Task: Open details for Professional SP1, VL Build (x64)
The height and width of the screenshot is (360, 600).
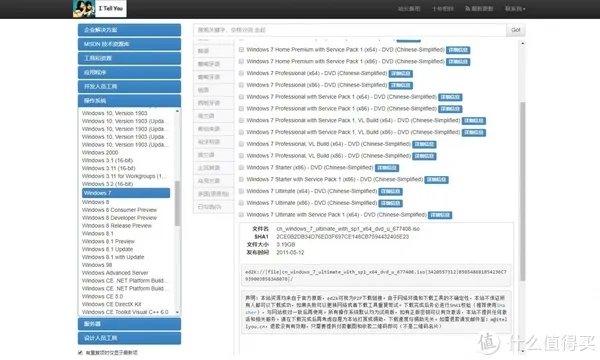Action: (474, 121)
